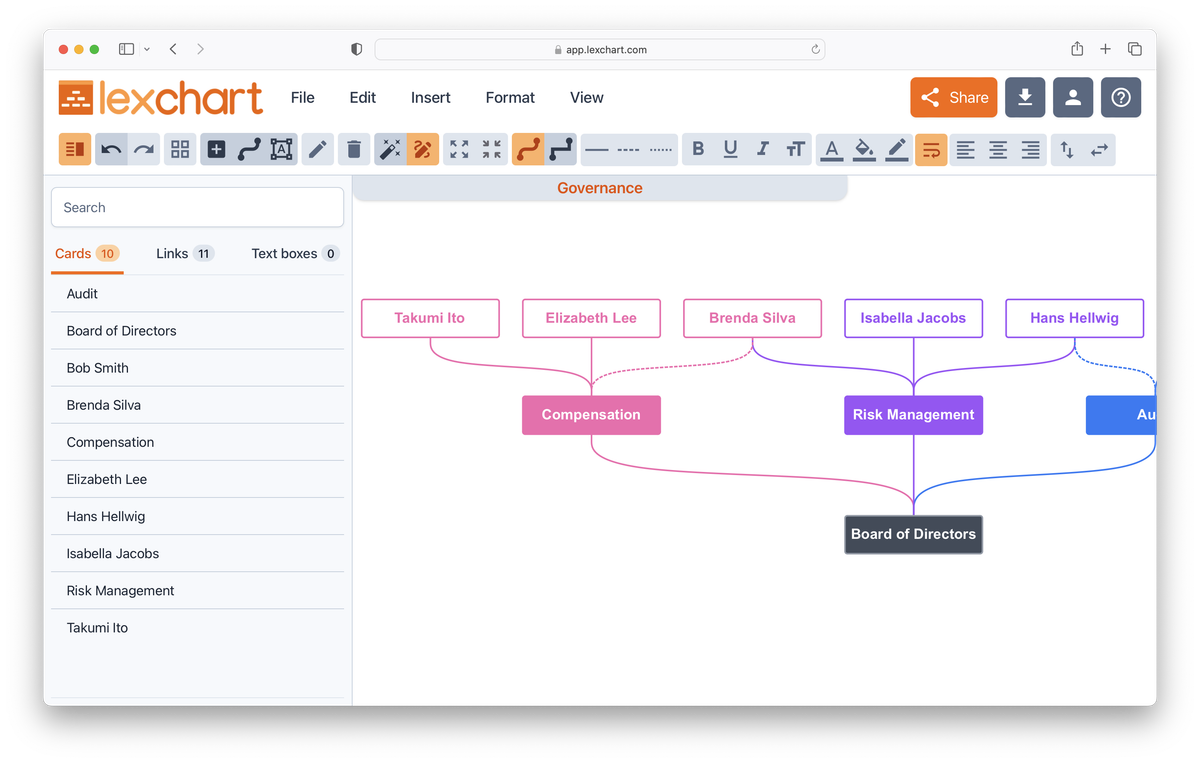Reload the page in Safari
Image resolution: width=1200 pixels, height=763 pixels.
815,49
